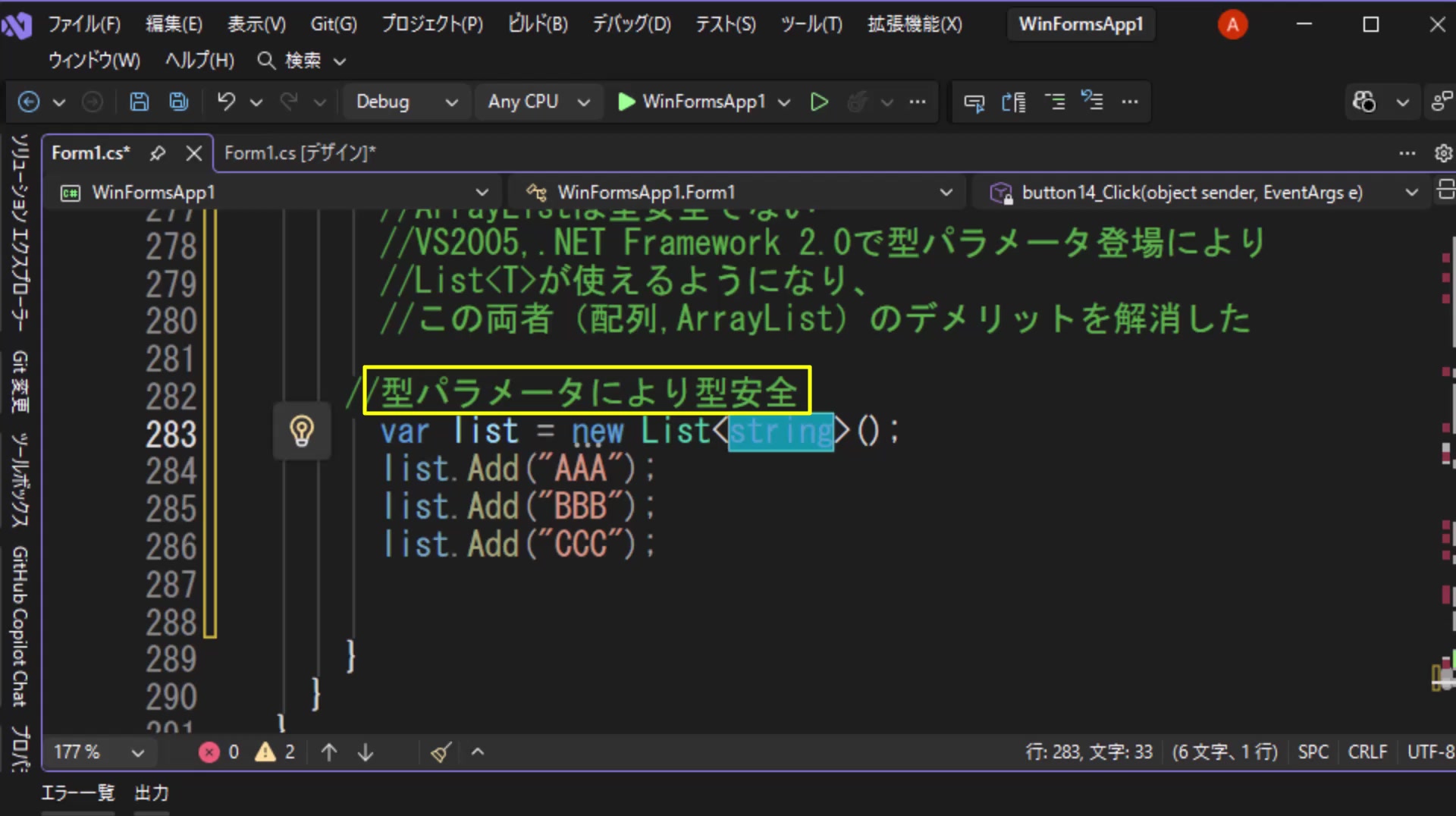Open the 177 % zoom dropdown

[x=99, y=752]
